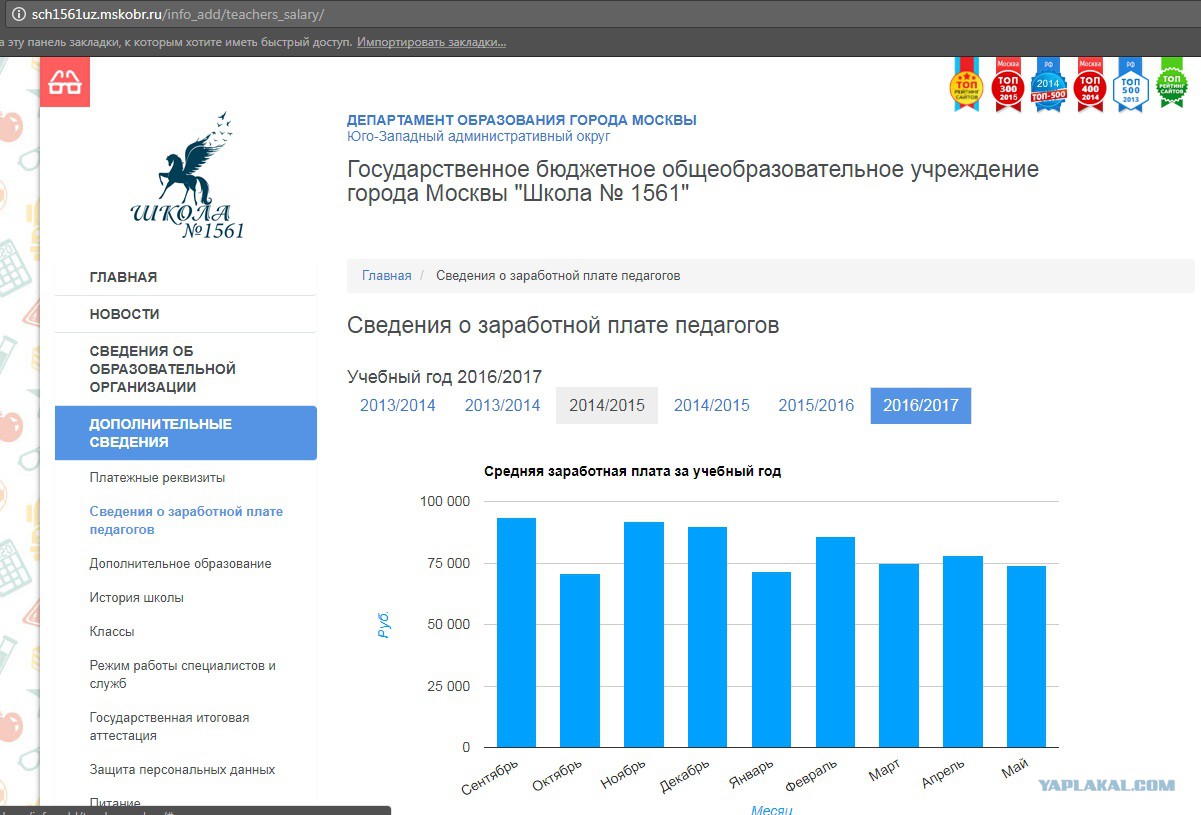This screenshot has width=1201, height=815.
Task: Open Классы sidebar link
Action: tap(111, 632)
